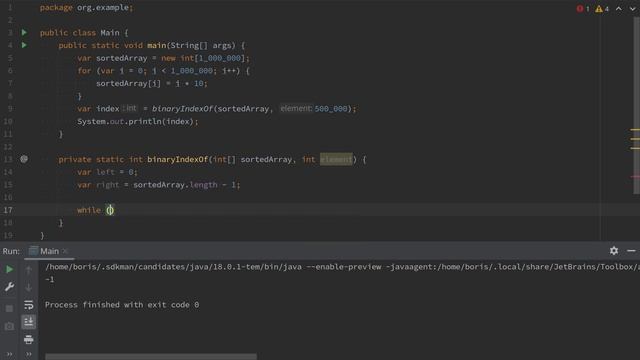Open Run panel settings gear
This screenshot has width=640, height=360.
click(x=614, y=251)
